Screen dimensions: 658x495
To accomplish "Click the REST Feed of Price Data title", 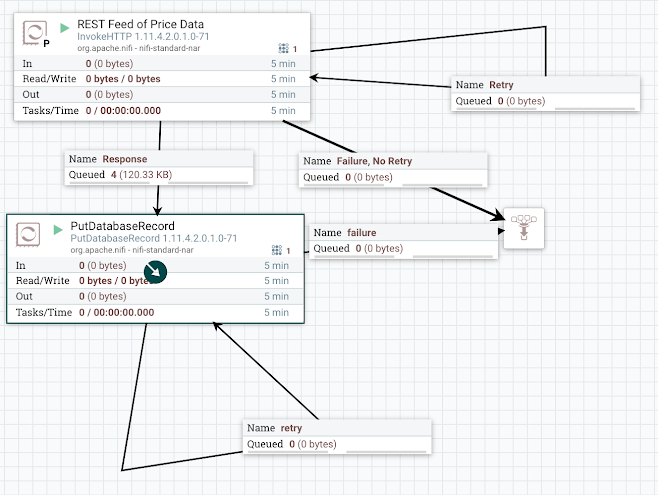I will (147, 24).
